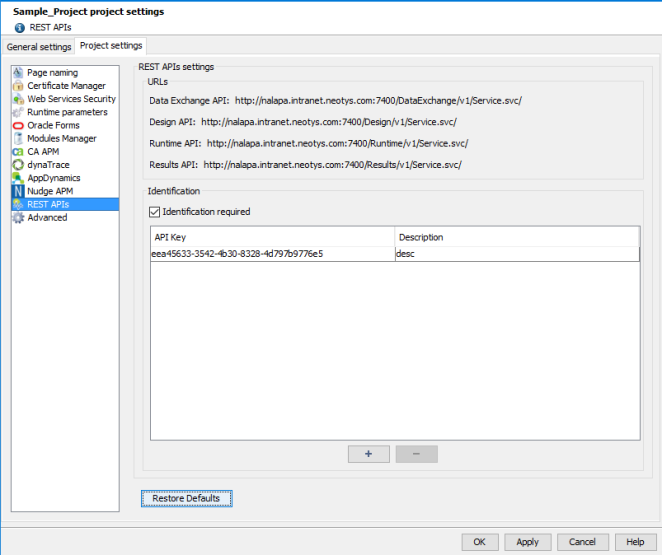
Task: Open Certificate Manager settings
Action: 65,86
